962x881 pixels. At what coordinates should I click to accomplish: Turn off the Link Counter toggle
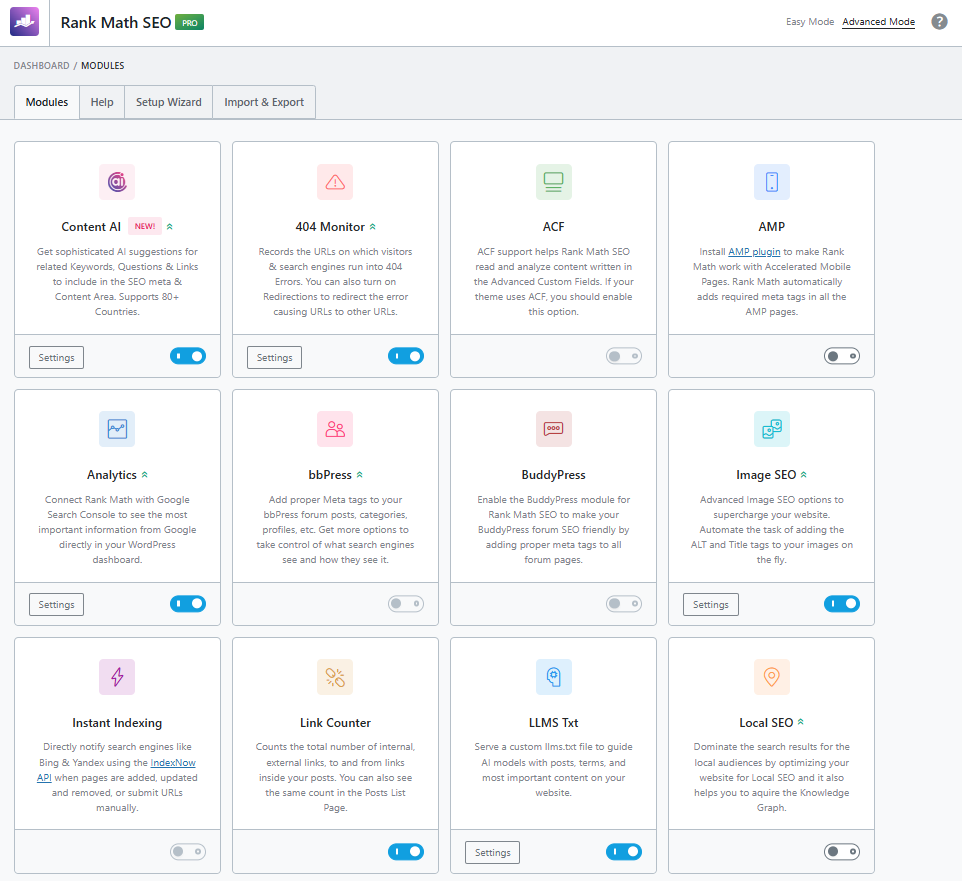point(406,852)
